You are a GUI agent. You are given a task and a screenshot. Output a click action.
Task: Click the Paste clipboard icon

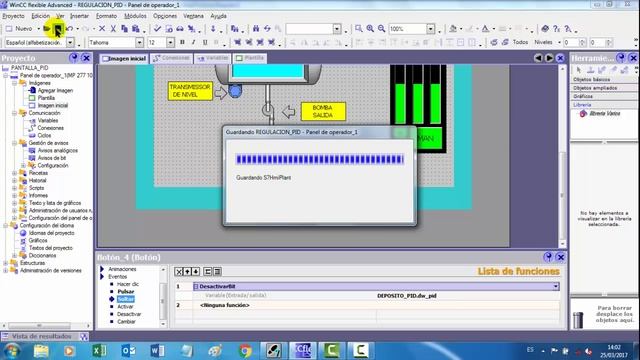136,29
